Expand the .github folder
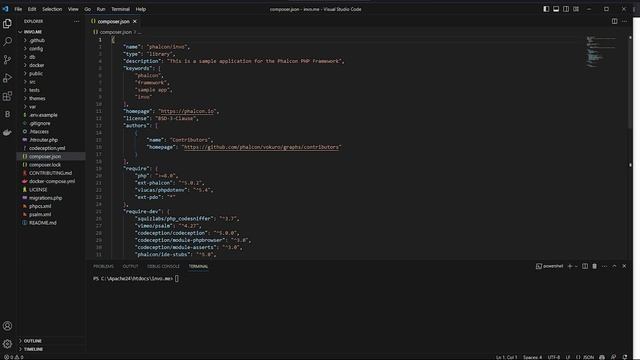The image size is (640, 360). (x=37, y=40)
